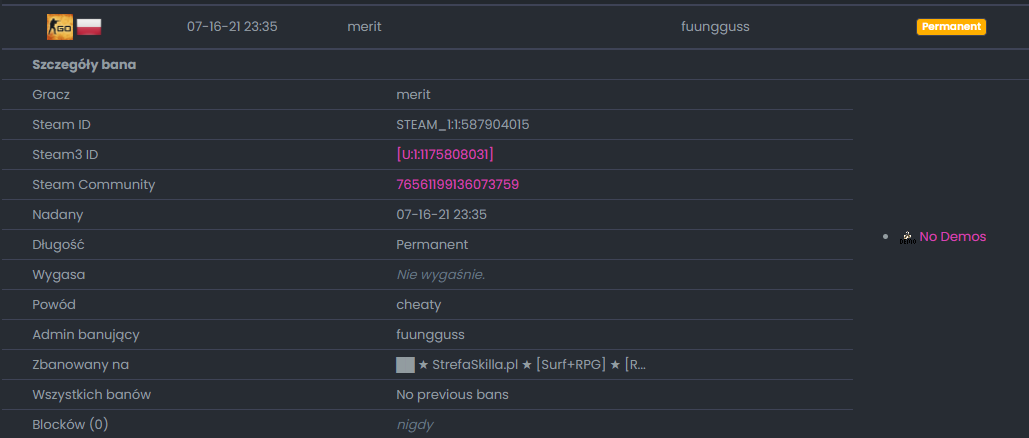
Task: Click admin name fuungguss in header row
Action: point(715,27)
